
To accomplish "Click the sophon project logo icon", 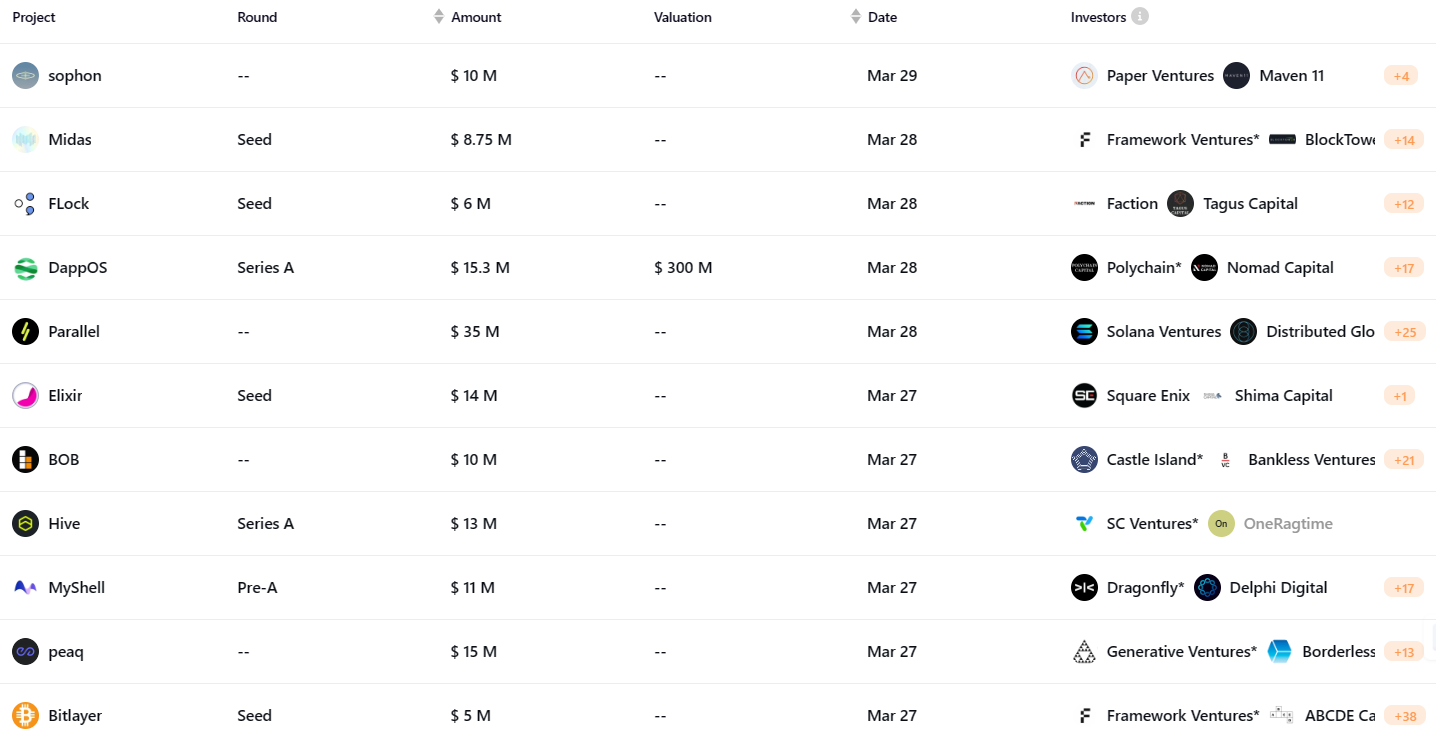I will (25, 76).
